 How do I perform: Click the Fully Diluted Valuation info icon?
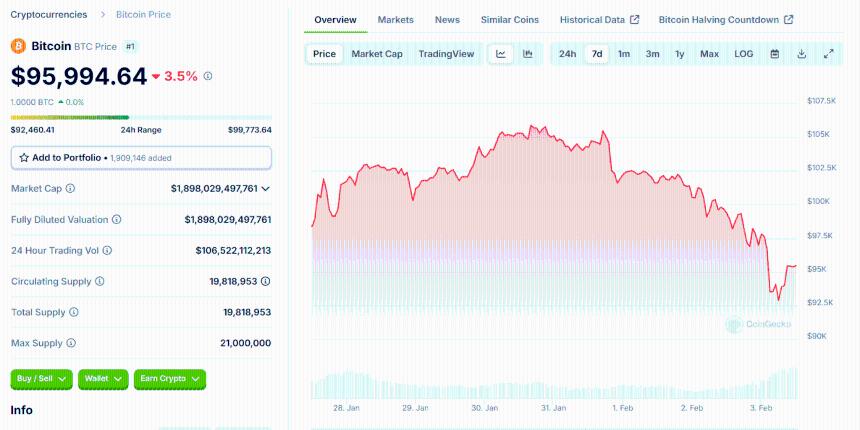click(116, 219)
